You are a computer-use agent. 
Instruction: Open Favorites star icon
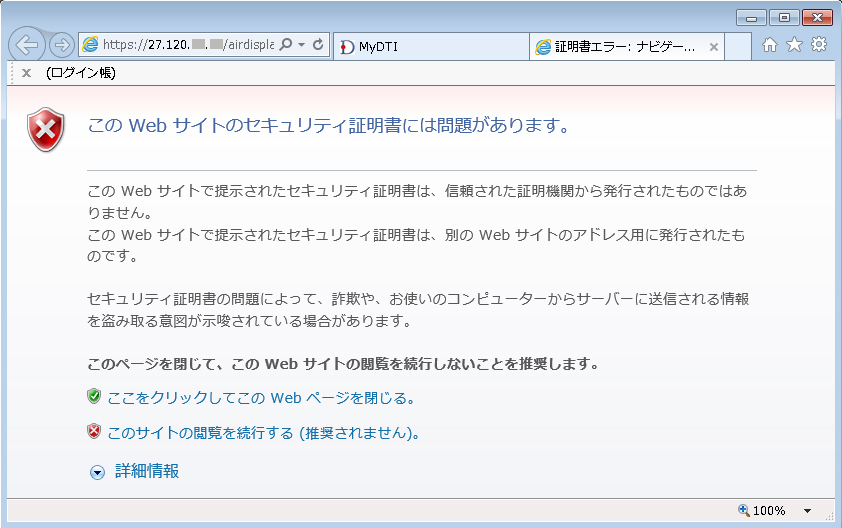794,45
